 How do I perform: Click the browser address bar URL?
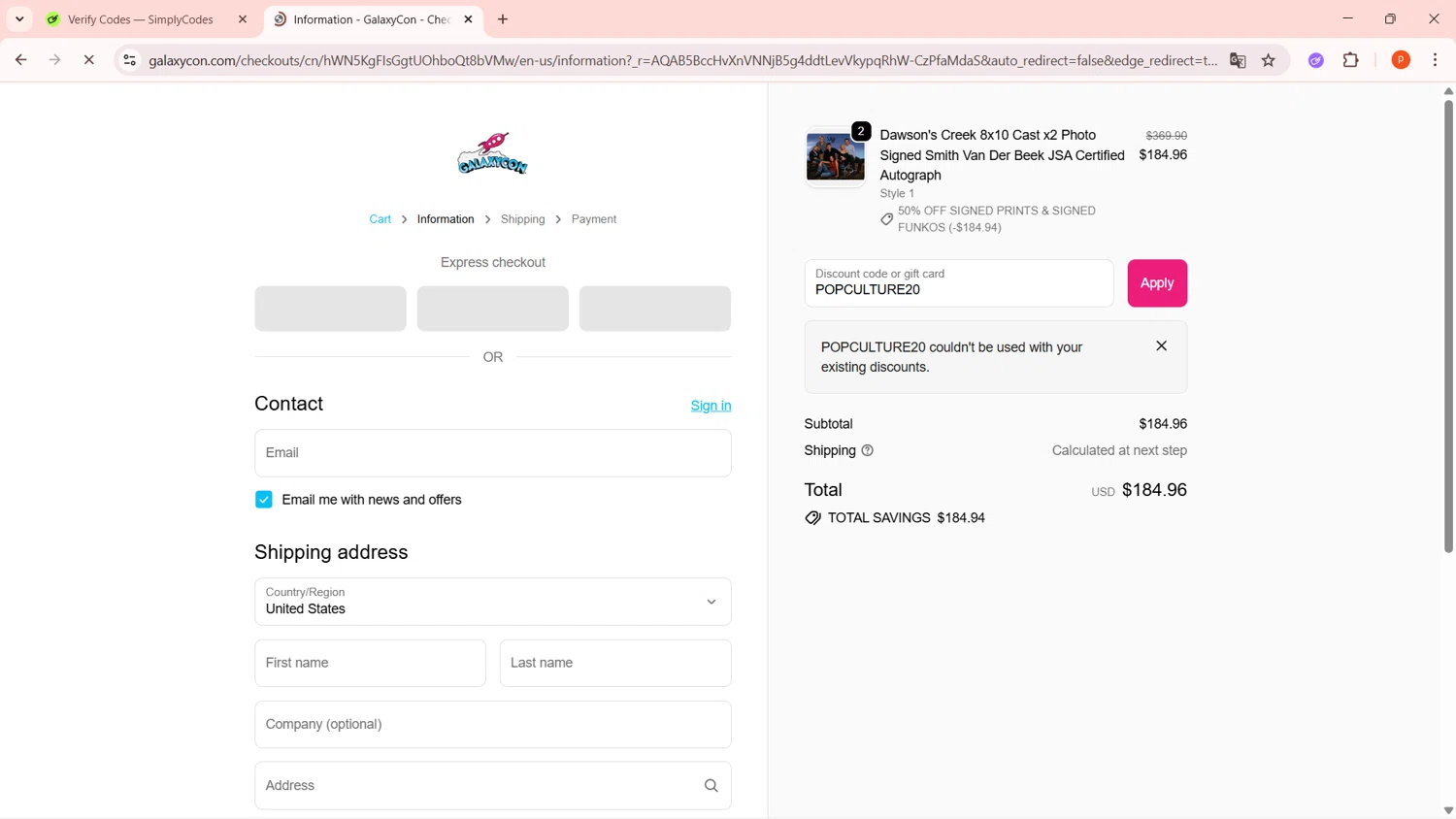(x=682, y=60)
